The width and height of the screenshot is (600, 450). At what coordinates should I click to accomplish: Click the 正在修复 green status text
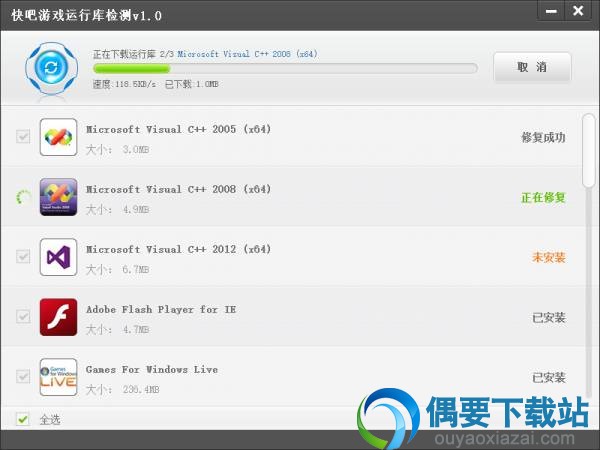[x=543, y=197]
